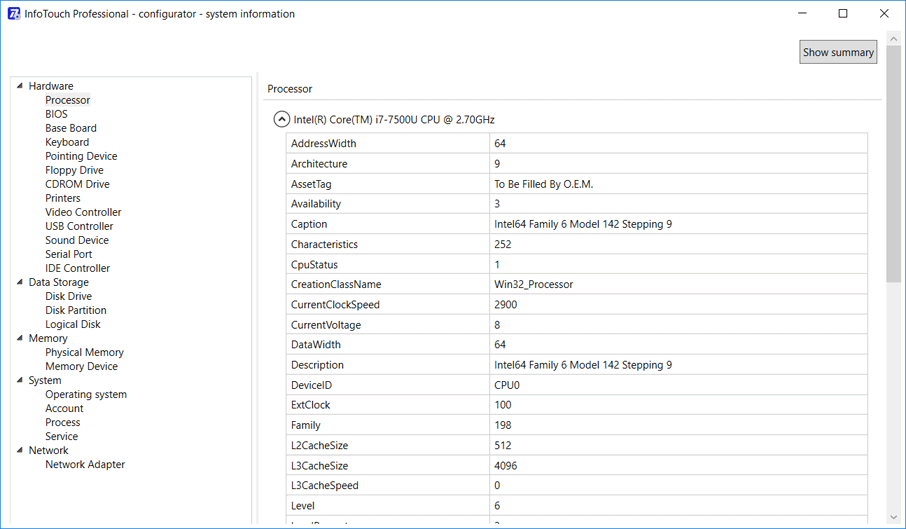Click the CurrentClockSpeed value 2900
Image resolution: width=906 pixels, height=529 pixels.
tap(506, 304)
